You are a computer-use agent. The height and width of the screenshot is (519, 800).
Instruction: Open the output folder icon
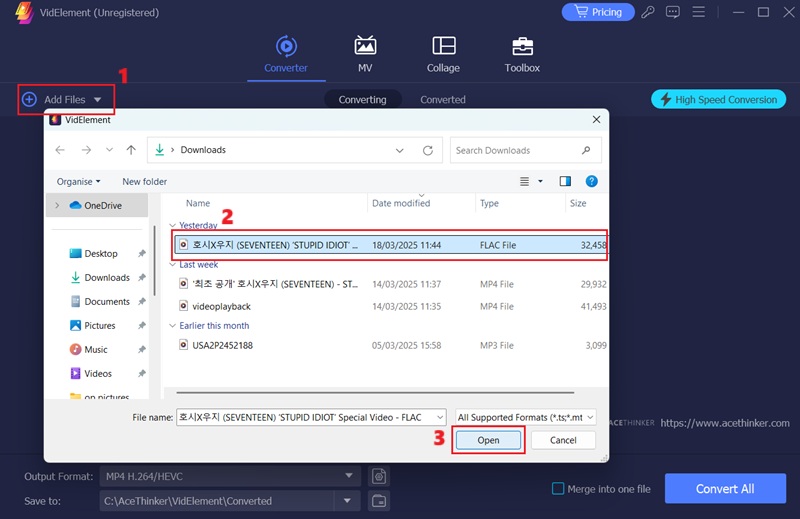pyautogui.click(x=379, y=501)
